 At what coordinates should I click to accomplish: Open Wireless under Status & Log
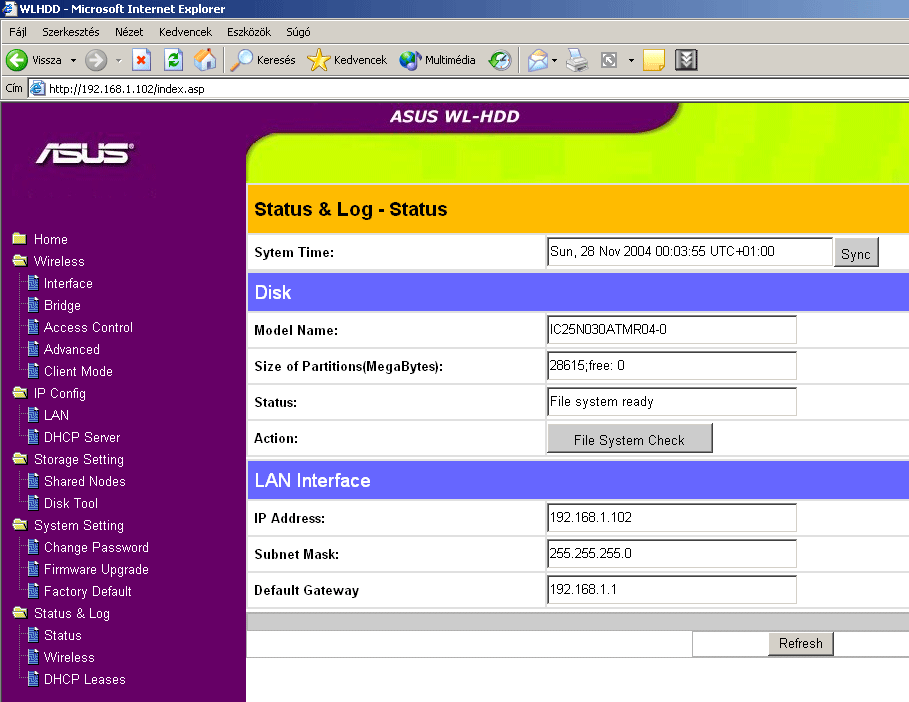[x=61, y=657]
